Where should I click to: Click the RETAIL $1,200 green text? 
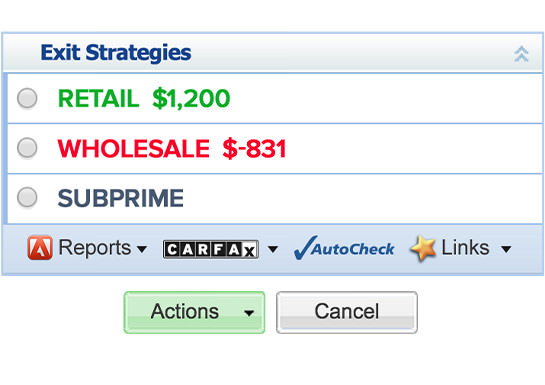[x=144, y=99]
